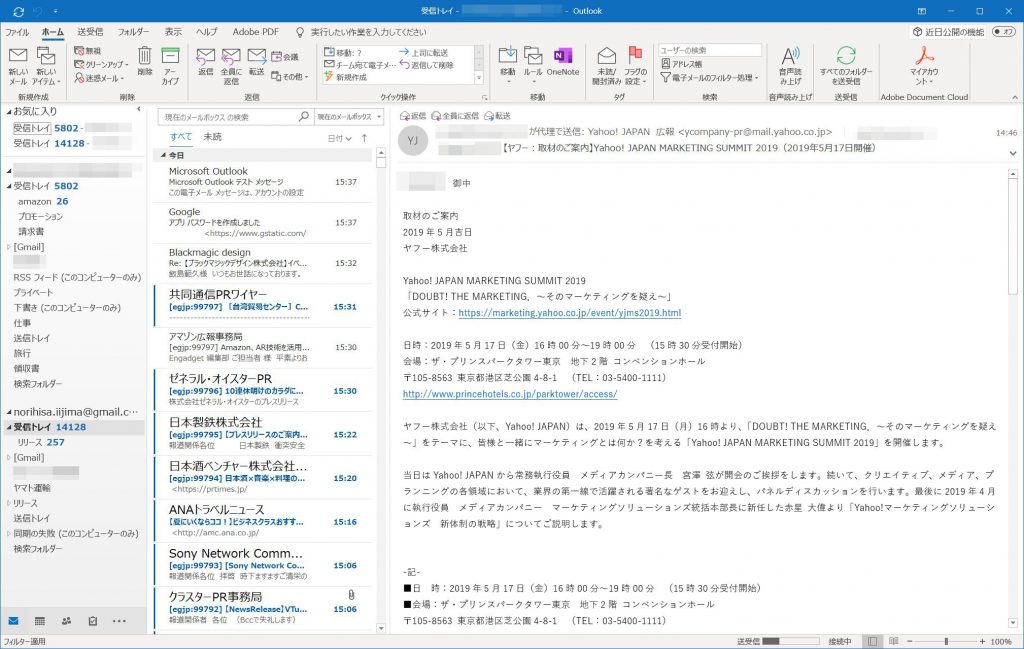This screenshot has height=649, width=1024.
Task: Collapse the ribbon with the bottom-right caret
Action: 1014,97
